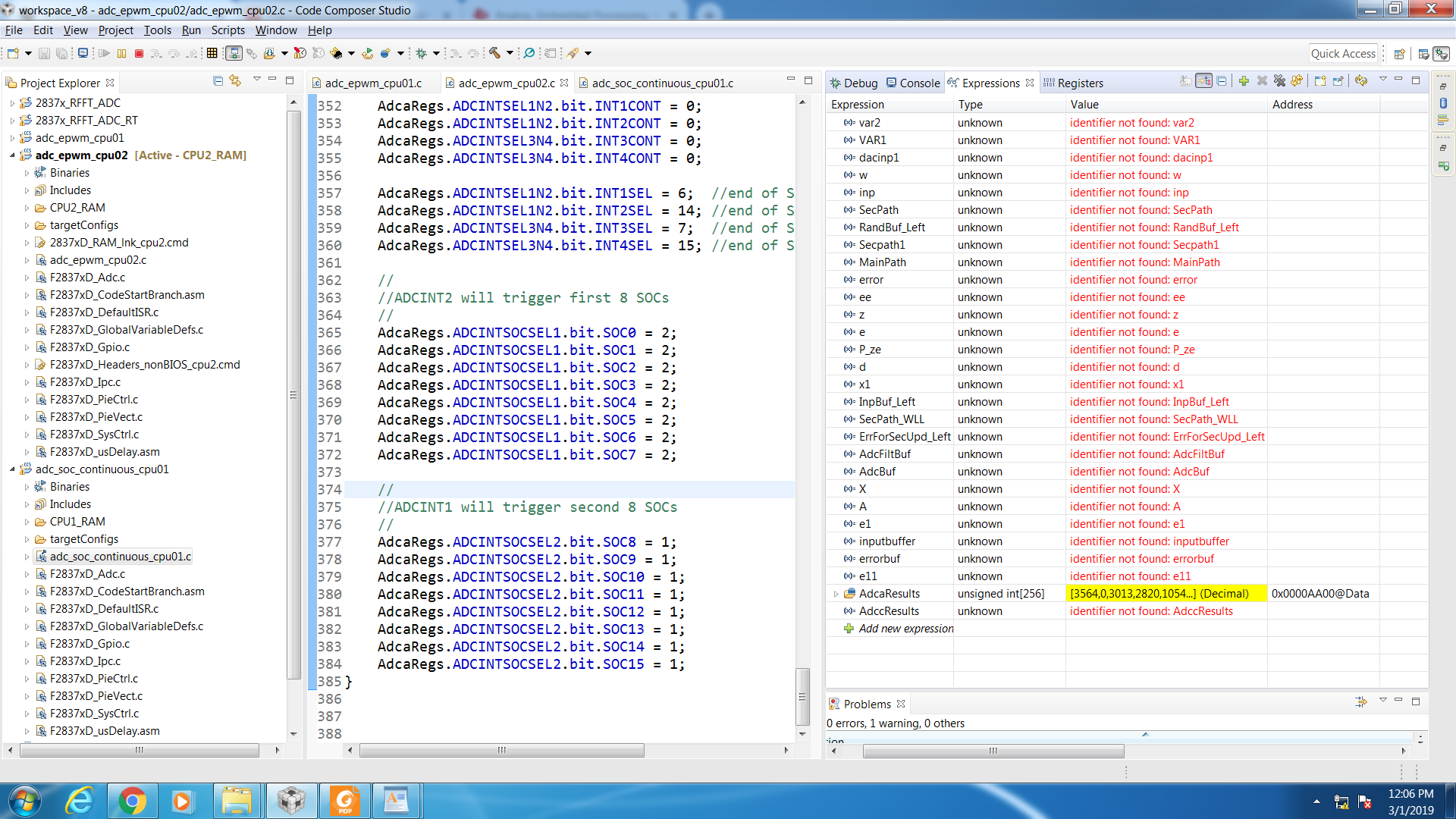Select F2837xD_Adc.c under adc_epwm_cpu02
1456x819 pixels.
pyautogui.click(x=87, y=278)
